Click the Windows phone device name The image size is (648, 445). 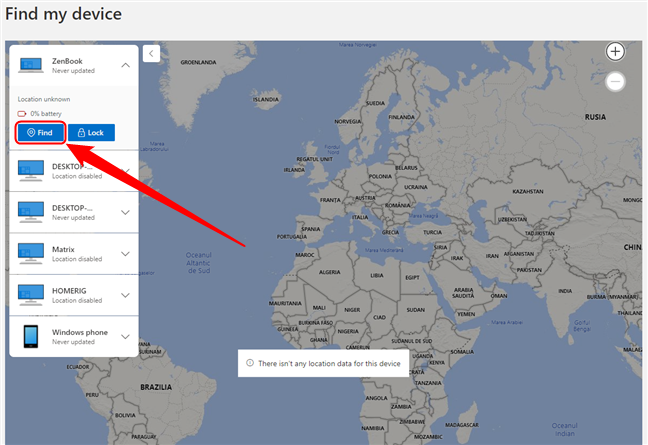point(80,332)
